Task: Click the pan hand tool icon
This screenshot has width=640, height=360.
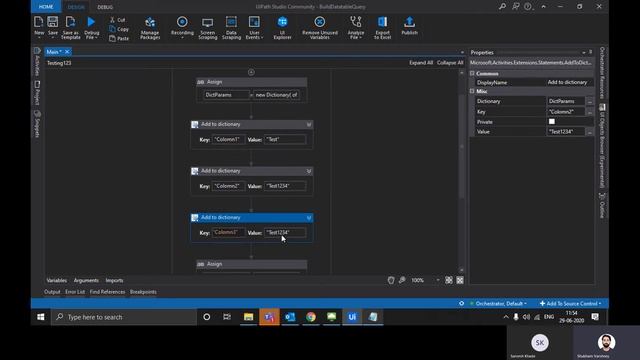Action: [x=391, y=280]
